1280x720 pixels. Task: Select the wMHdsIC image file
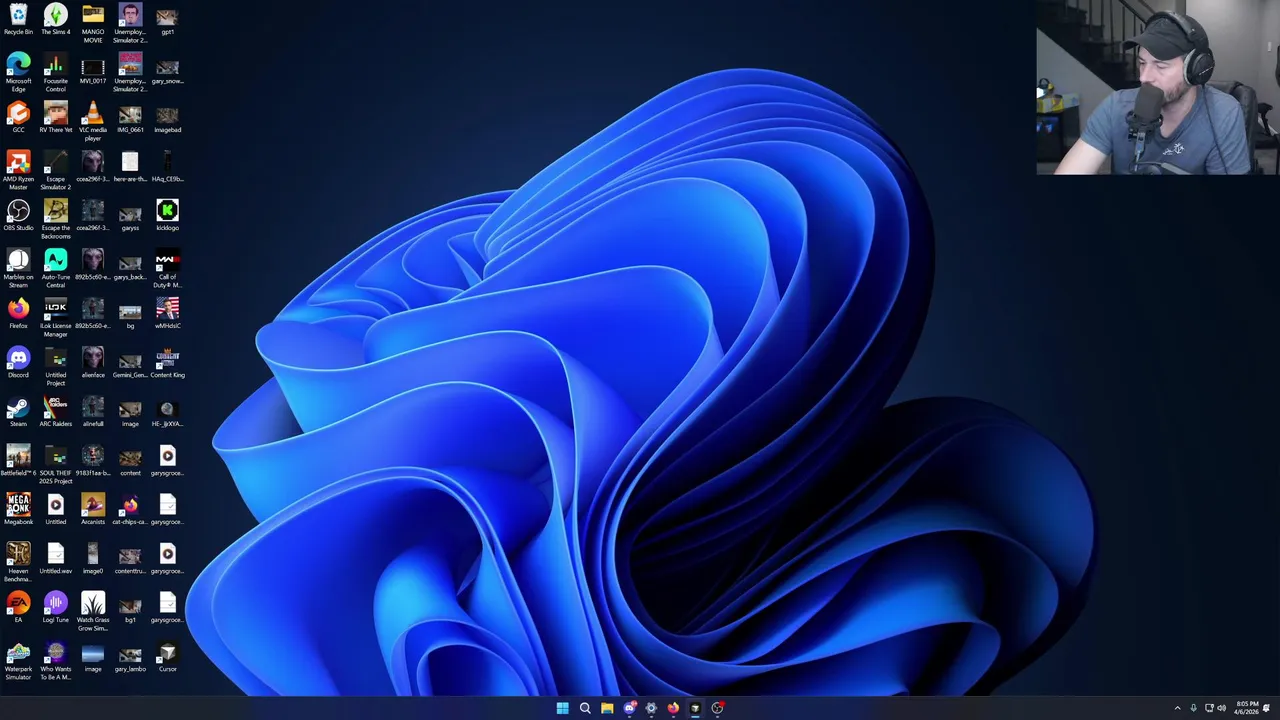(167, 314)
